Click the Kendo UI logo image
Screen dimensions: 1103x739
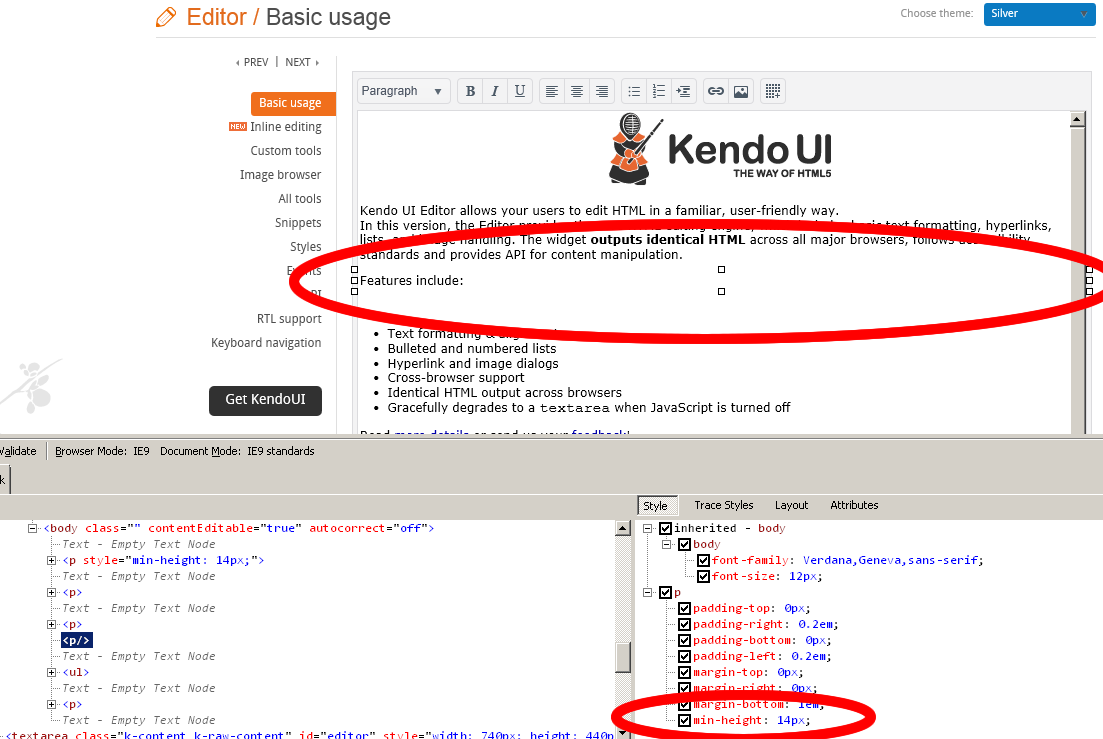(x=720, y=149)
